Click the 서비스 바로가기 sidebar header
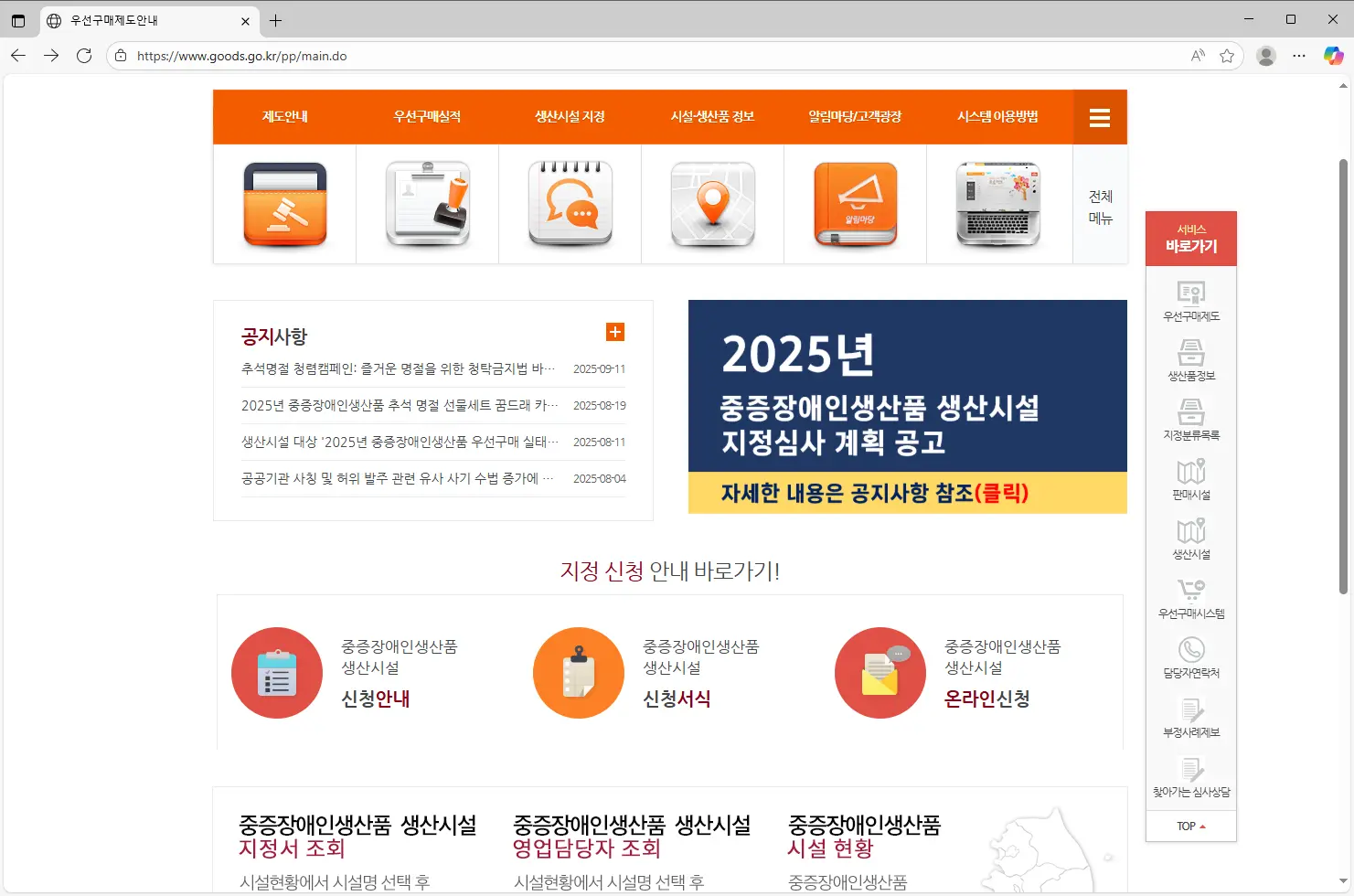 (x=1191, y=239)
